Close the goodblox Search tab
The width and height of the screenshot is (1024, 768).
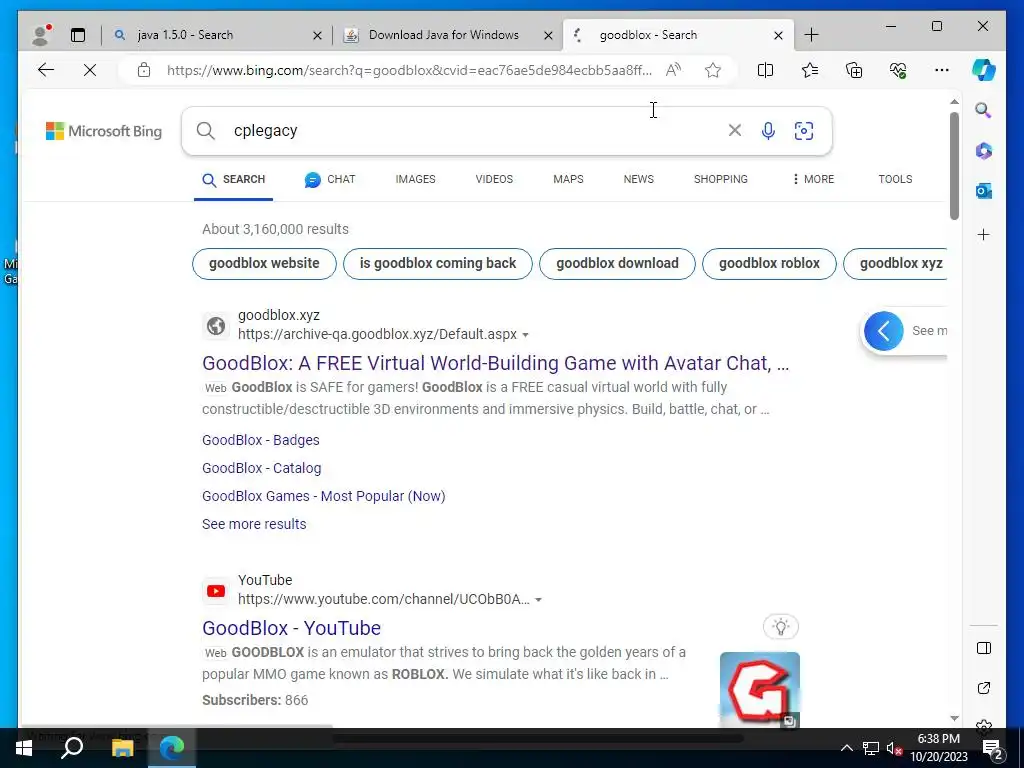(778, 35)
